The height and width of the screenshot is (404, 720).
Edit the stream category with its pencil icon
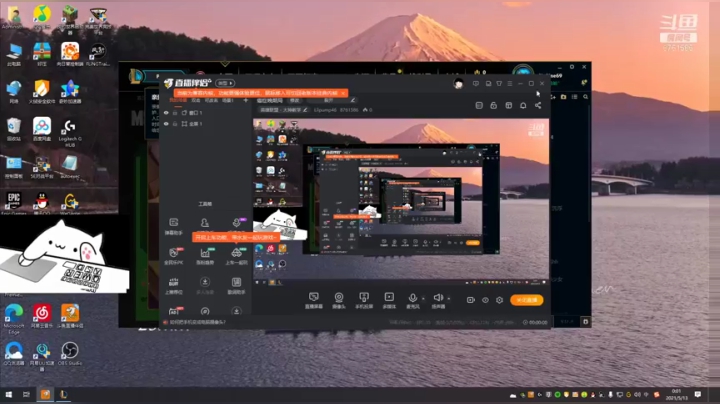coord(305,110)
